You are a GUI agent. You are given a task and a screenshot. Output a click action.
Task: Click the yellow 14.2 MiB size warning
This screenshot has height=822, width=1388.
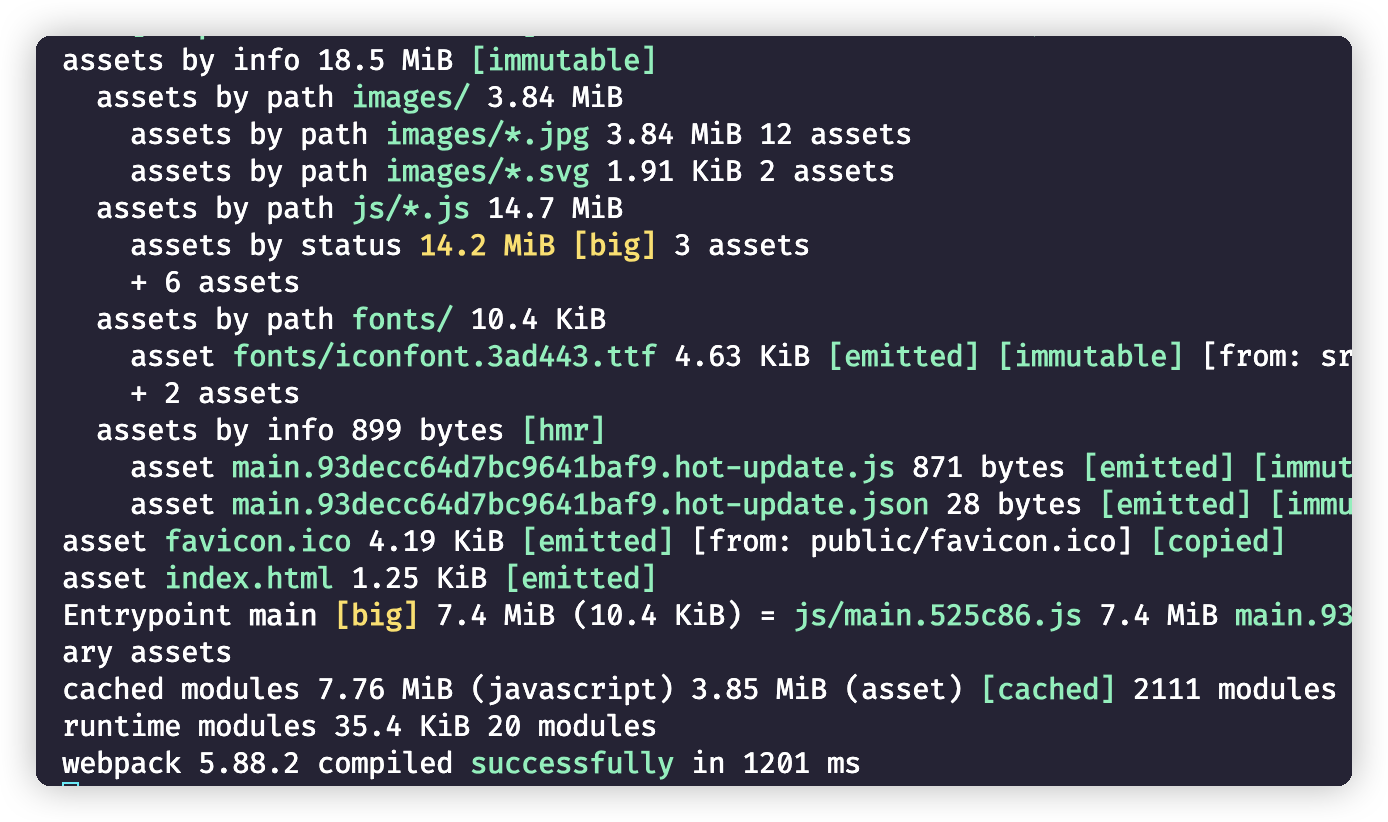(487, 245)
